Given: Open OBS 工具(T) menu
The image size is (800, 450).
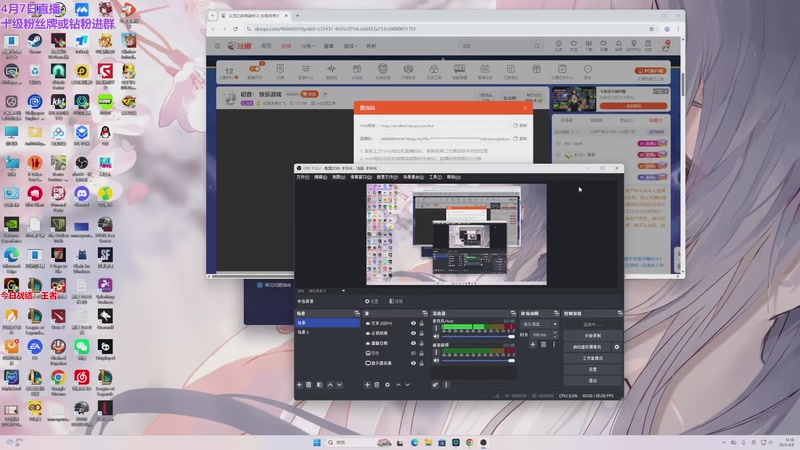Looking at the screenshot, I should coord(435,177).
